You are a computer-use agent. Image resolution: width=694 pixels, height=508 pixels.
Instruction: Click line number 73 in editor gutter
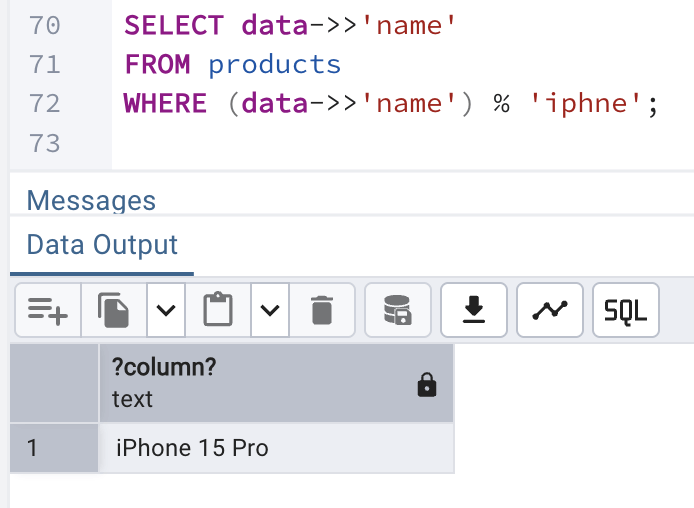pyautogui.click(x=45, y=143)
